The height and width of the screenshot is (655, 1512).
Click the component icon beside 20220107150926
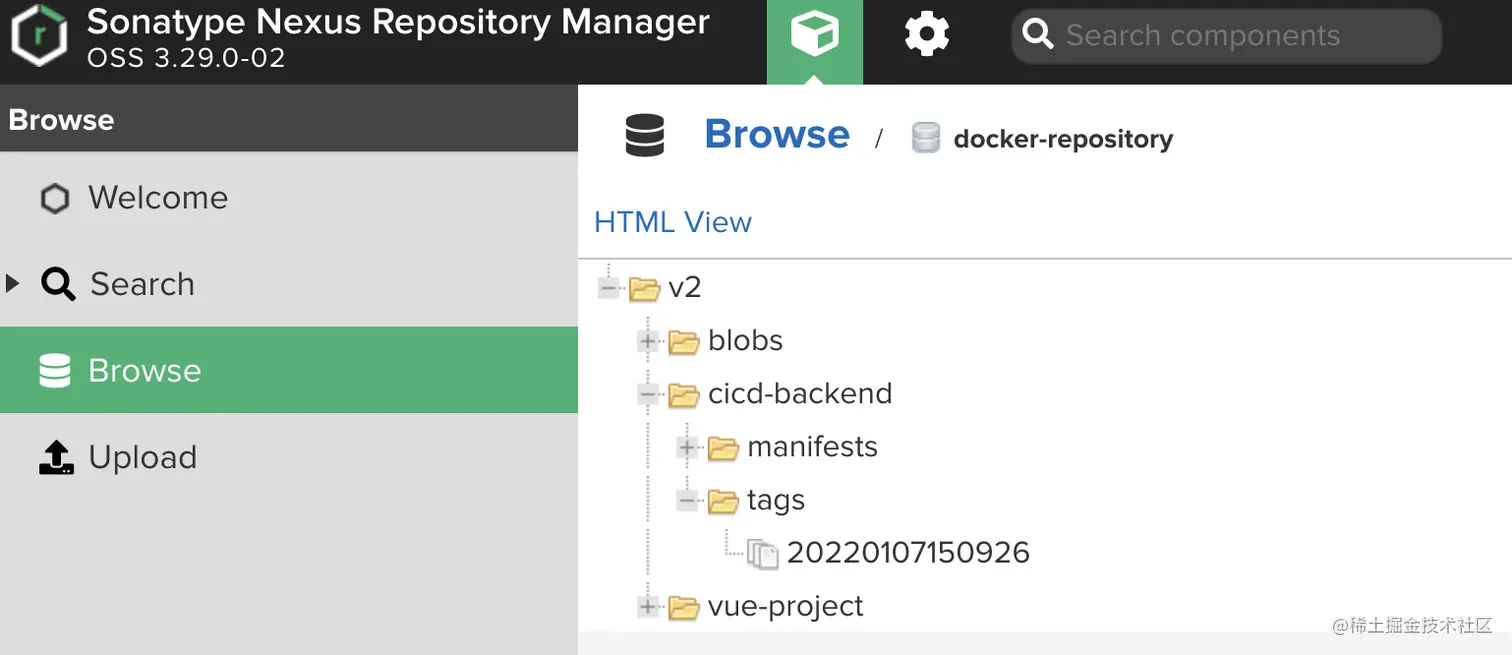[763, 554]
